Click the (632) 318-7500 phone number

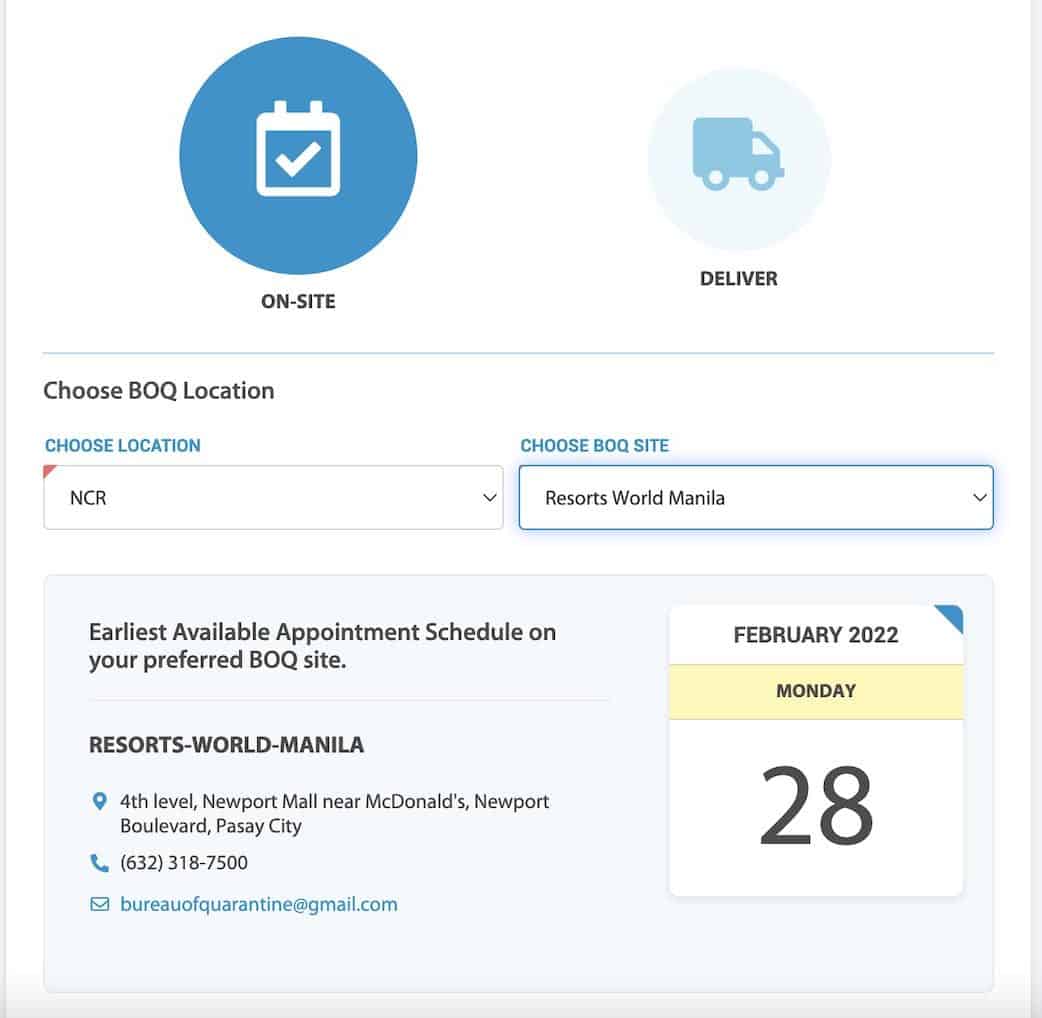click(x=184, y=862)
